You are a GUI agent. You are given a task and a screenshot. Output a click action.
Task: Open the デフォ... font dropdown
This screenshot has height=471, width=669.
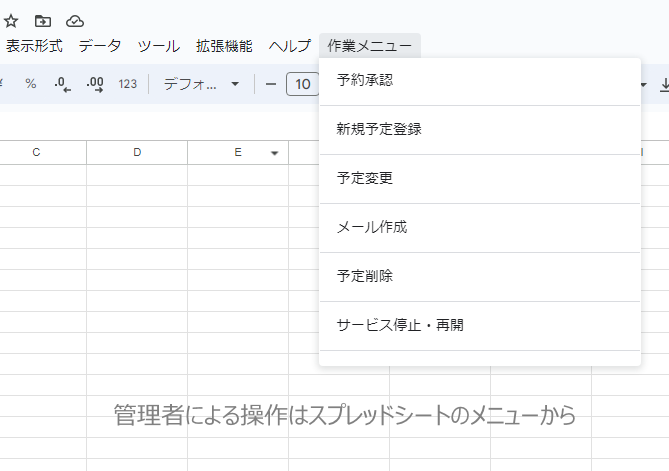(x=201, y=84)
